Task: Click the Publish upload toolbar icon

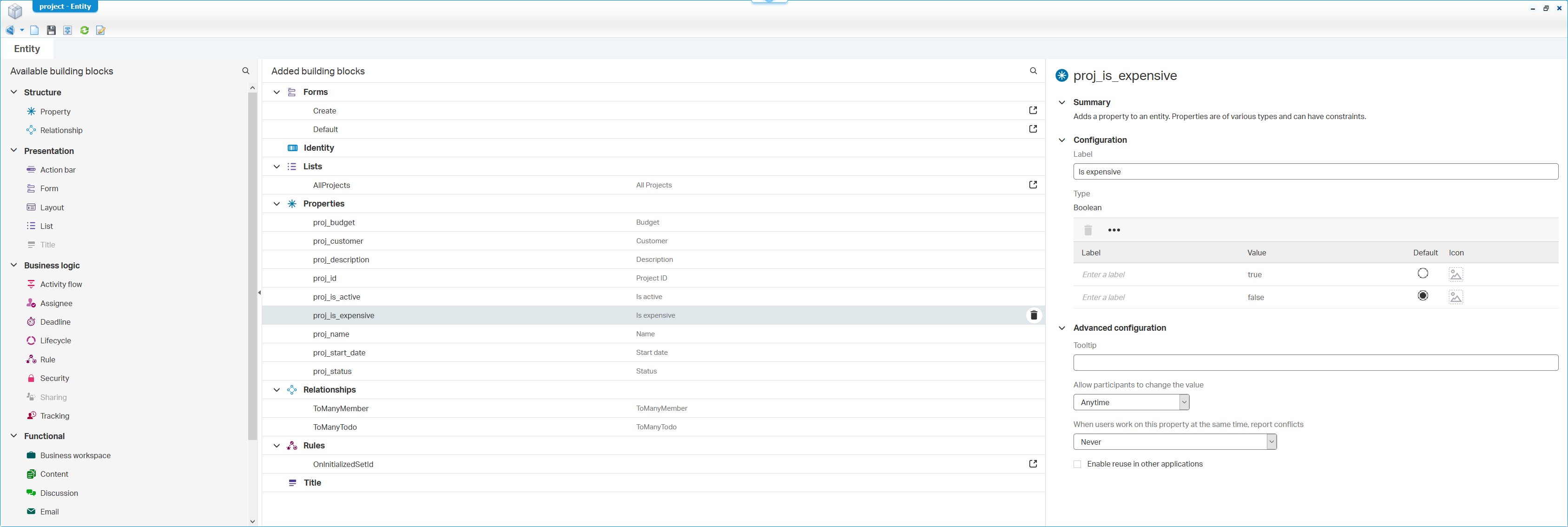Action: point(67,30)
